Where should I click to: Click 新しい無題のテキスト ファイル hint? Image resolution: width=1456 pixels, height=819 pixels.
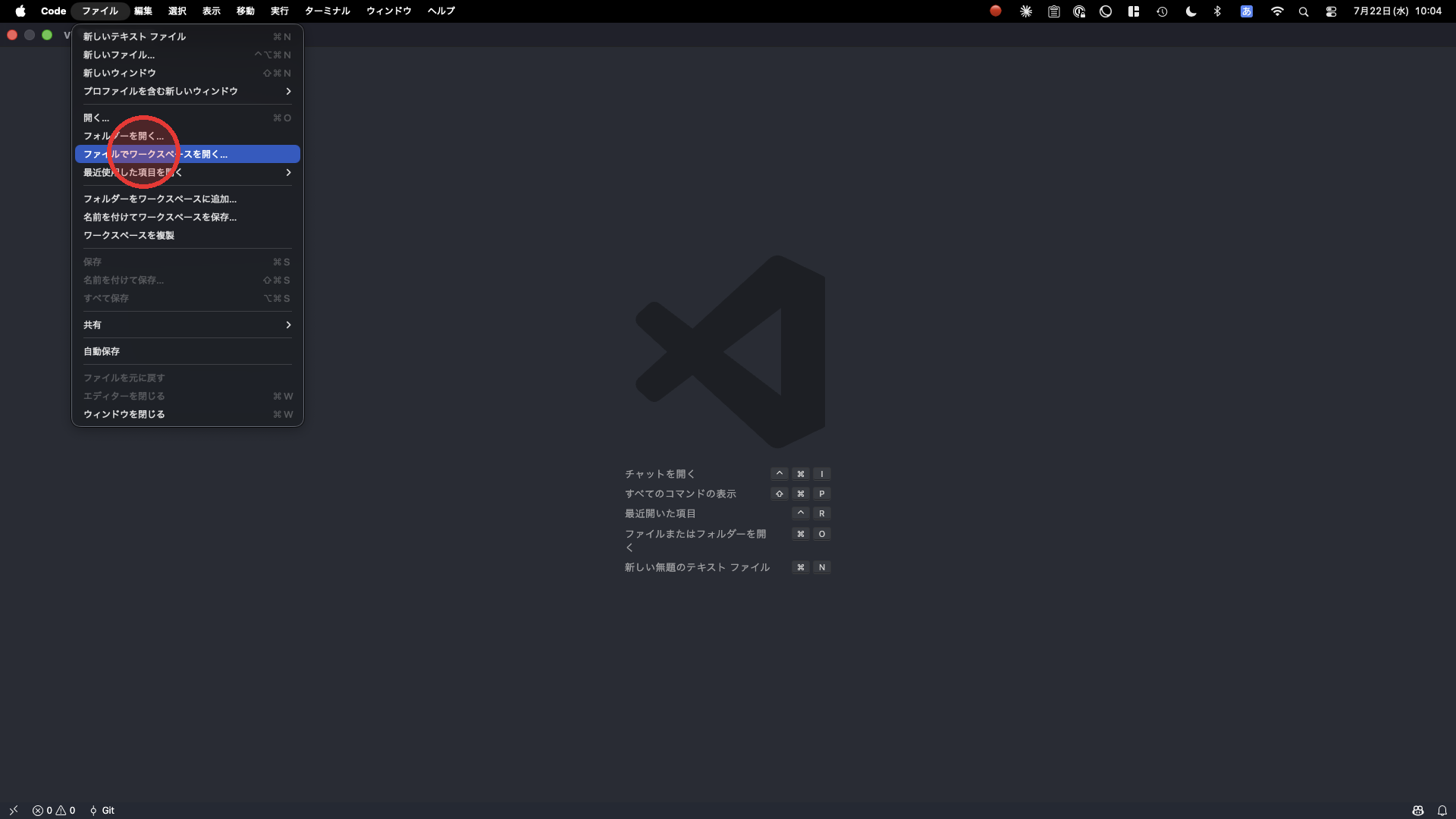(x=697, y=567)
